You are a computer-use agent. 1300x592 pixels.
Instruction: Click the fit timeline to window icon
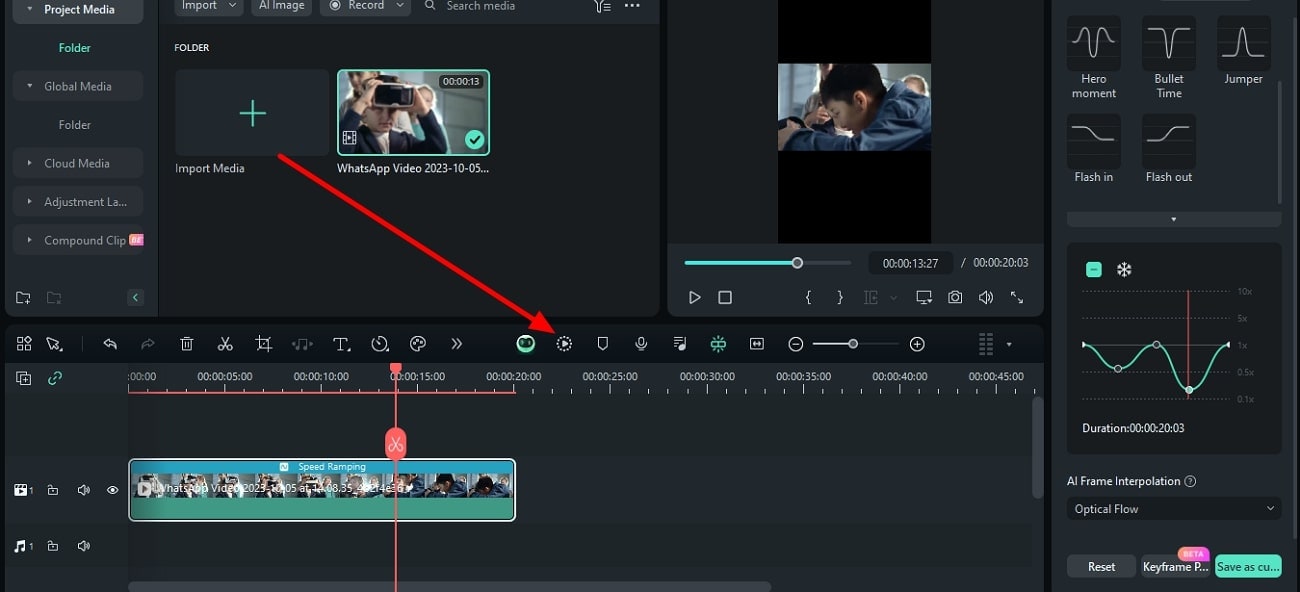tap(757, 344)
